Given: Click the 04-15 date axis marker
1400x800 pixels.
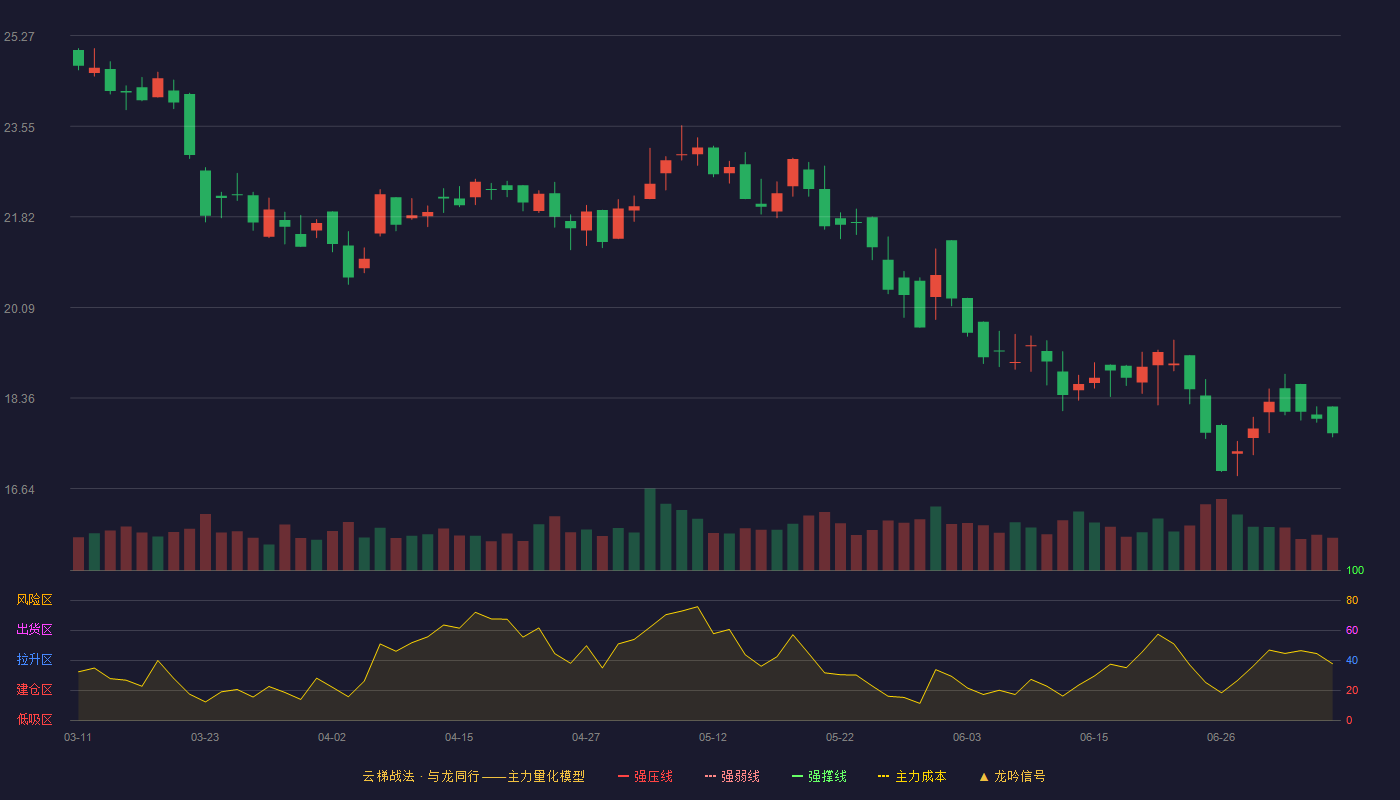Looking at the screenshot, I should 459,737.
